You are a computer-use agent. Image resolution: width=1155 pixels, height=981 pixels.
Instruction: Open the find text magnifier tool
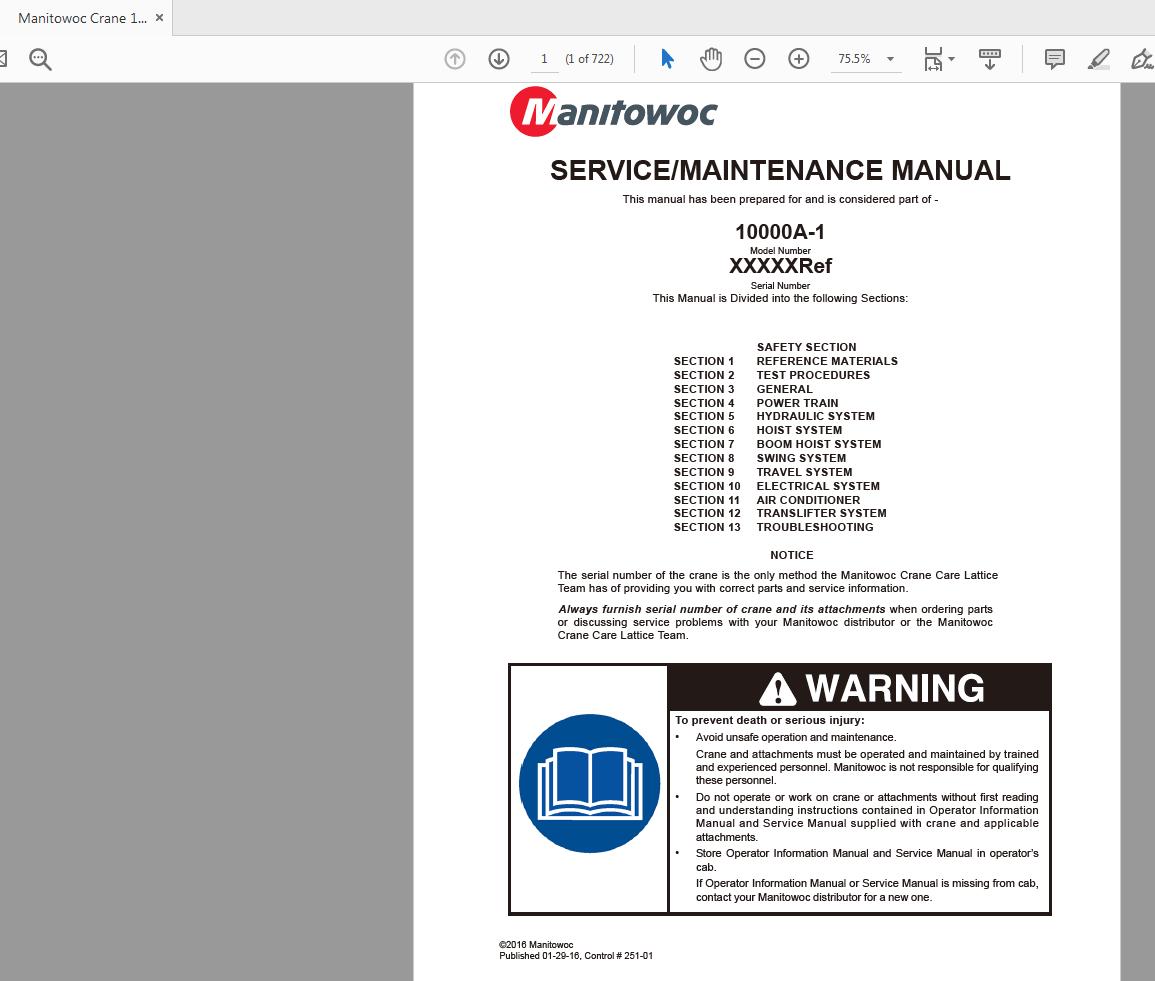[40, 59]
